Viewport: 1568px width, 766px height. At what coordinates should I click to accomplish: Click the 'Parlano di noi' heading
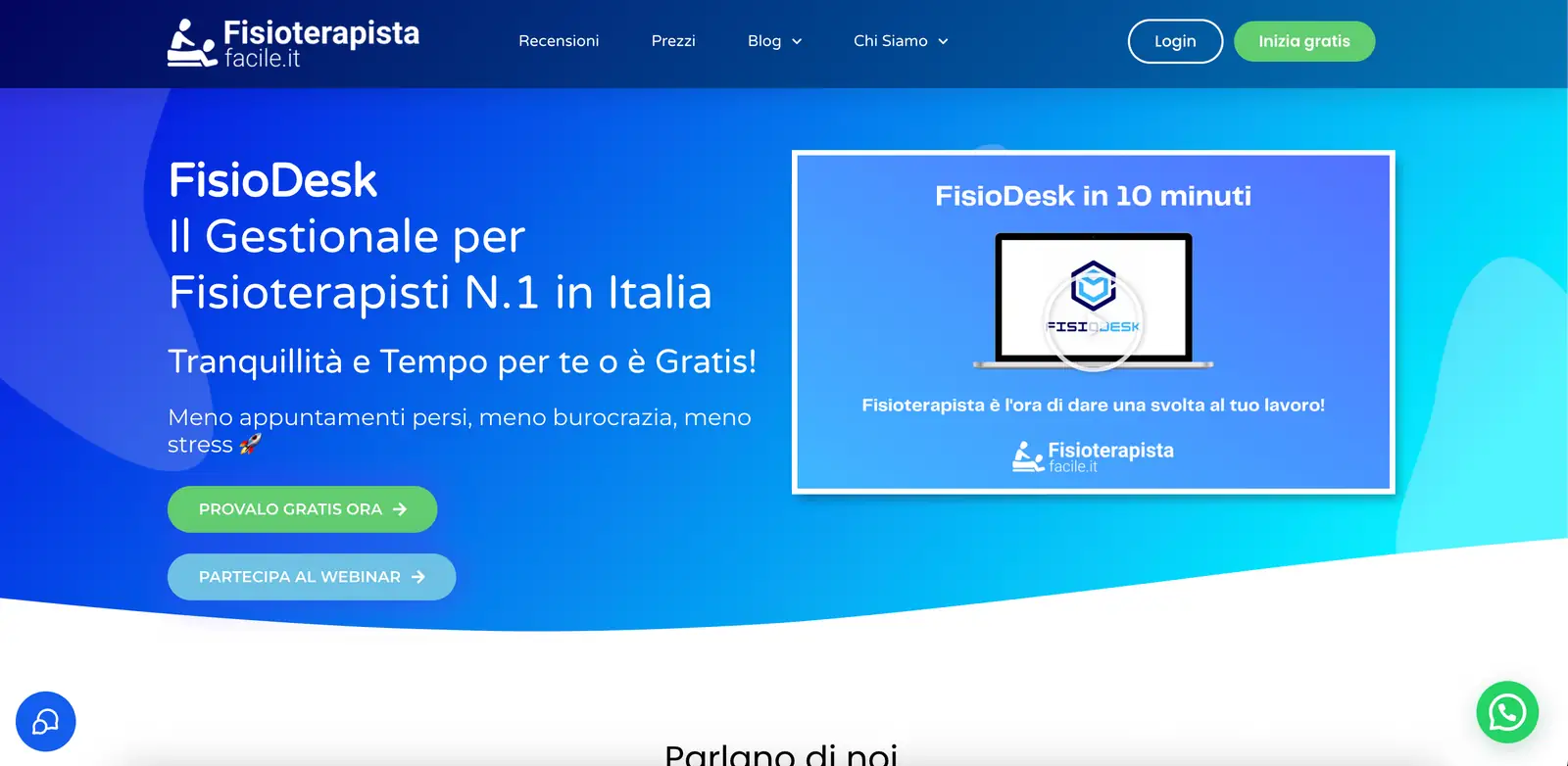pos(781,754)
